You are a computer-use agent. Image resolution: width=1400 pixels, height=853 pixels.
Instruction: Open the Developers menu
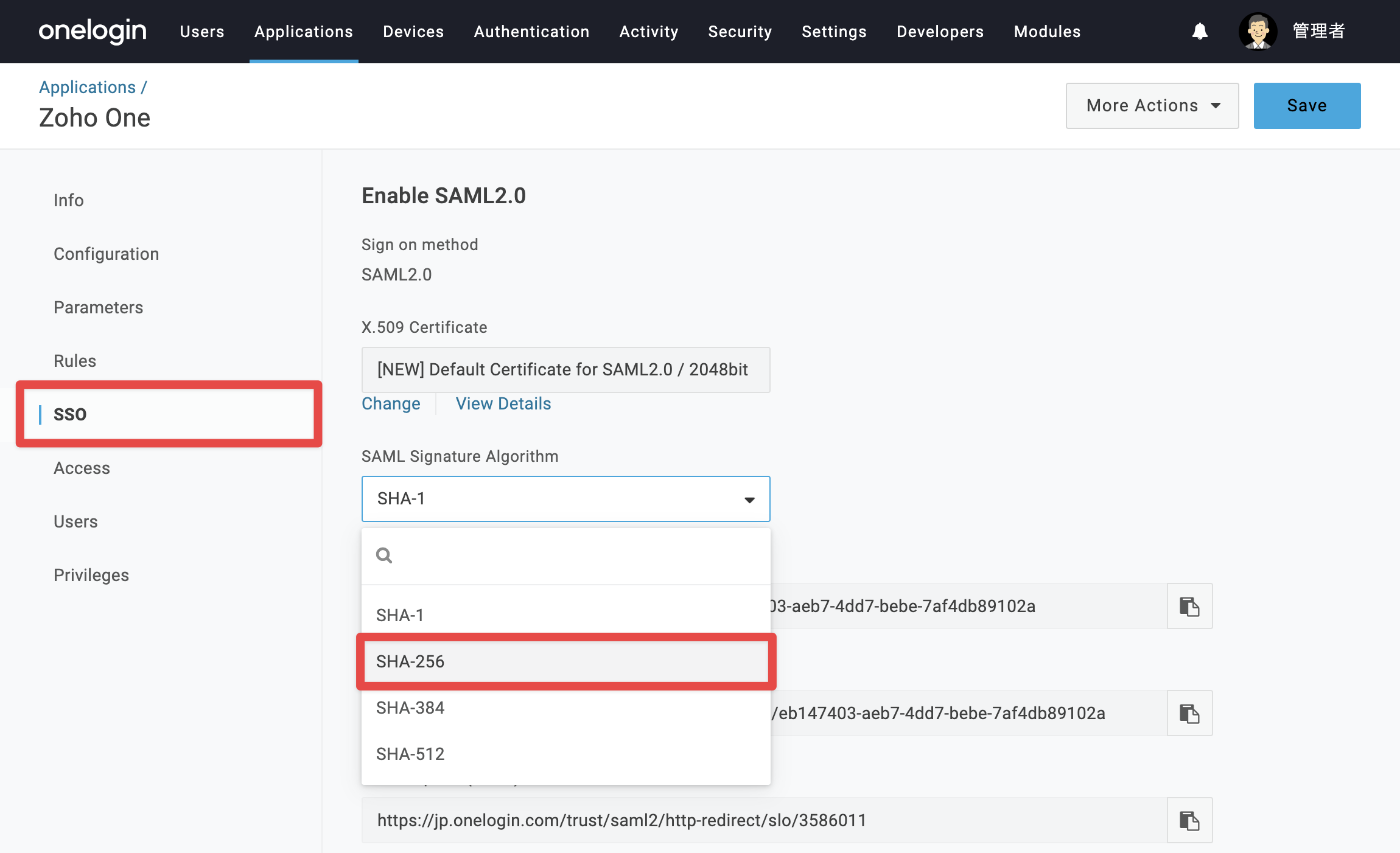point(940,32)
